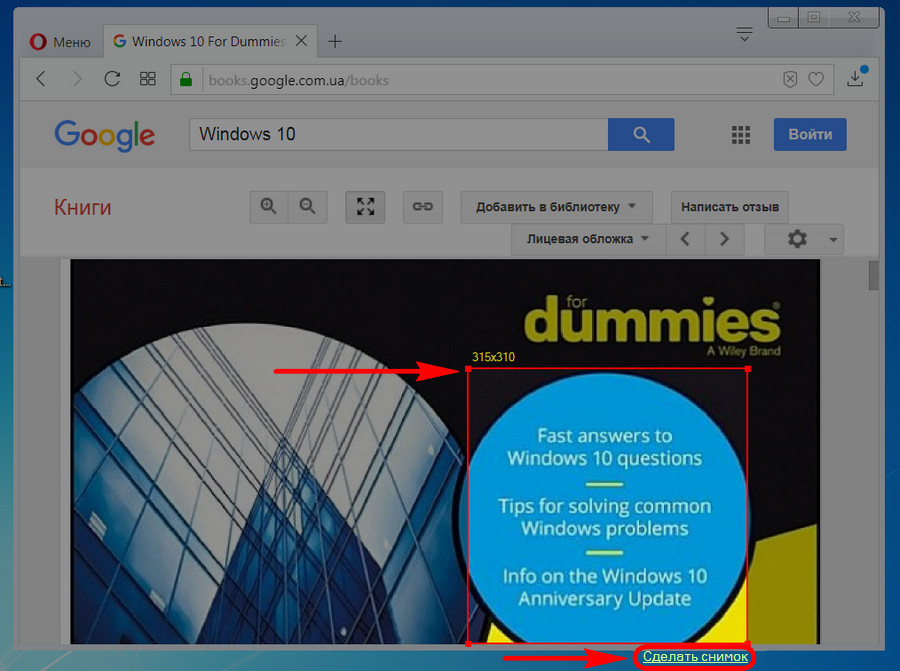Open the Opera tab menu icon
The image size is (900, 671).
tap(744, 34)
